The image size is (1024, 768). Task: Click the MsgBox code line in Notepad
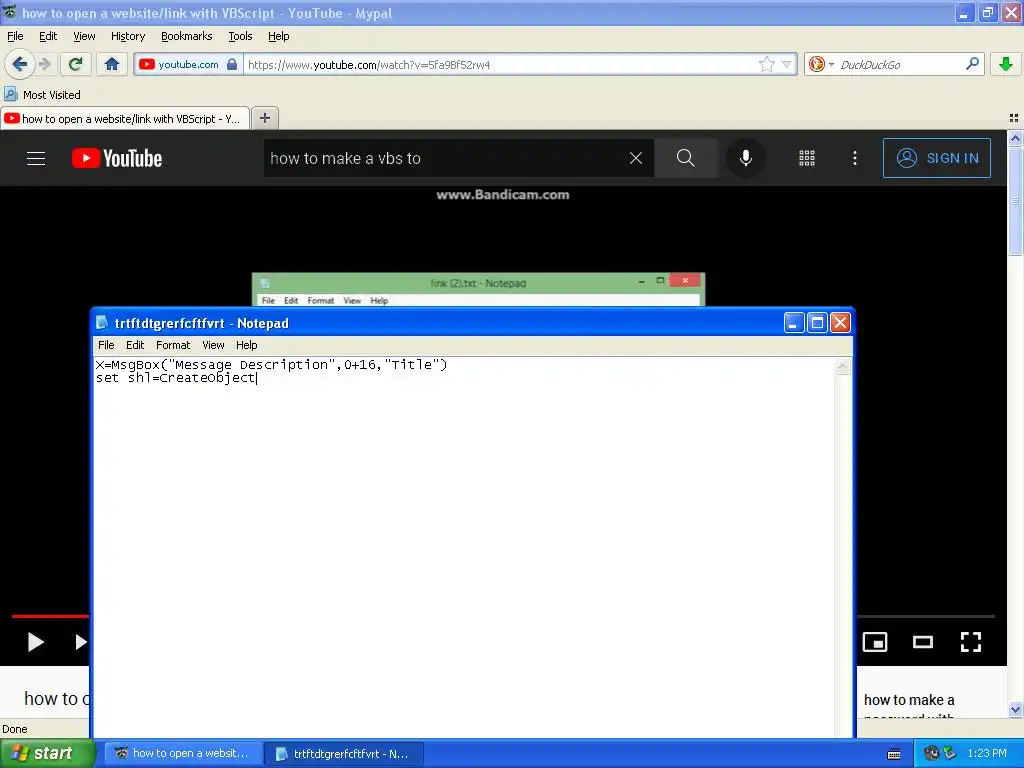(x=271, y=364)
